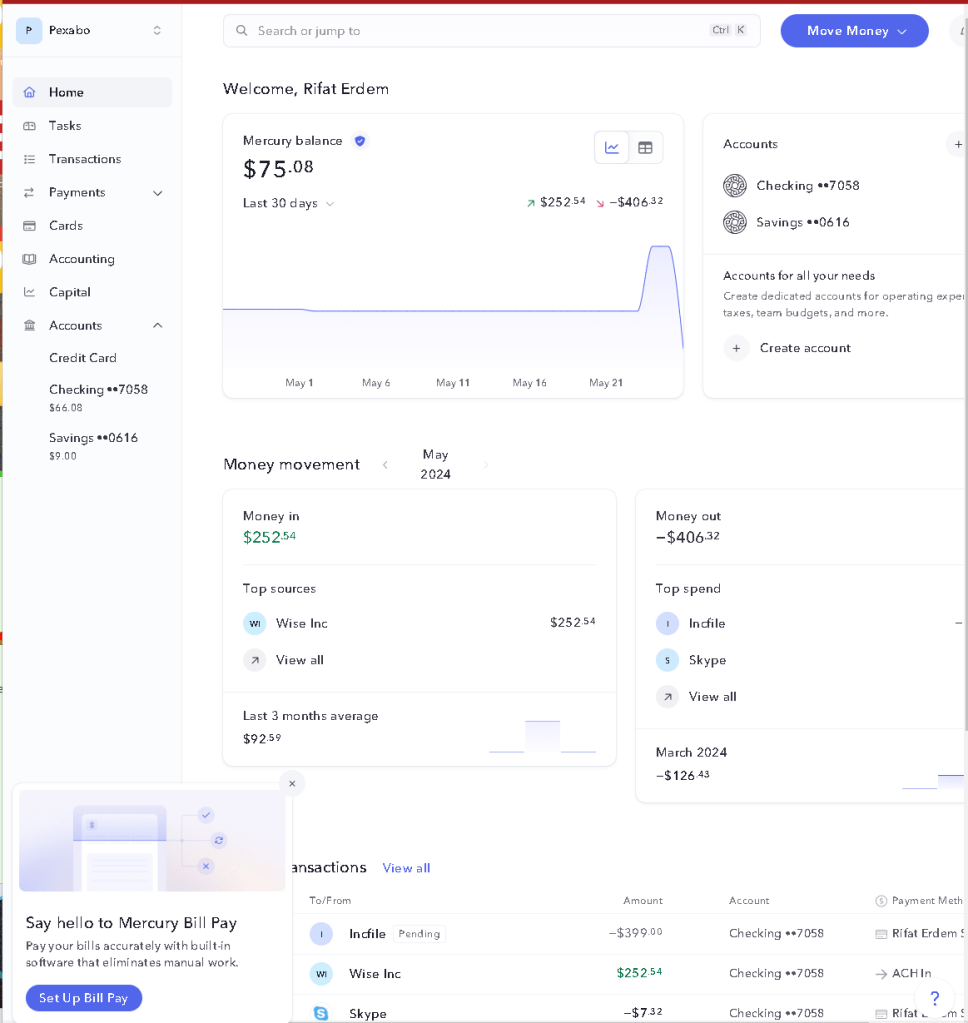Click the Pending badge on Incfile
The image size is (968, 1023).
(419, 934)
